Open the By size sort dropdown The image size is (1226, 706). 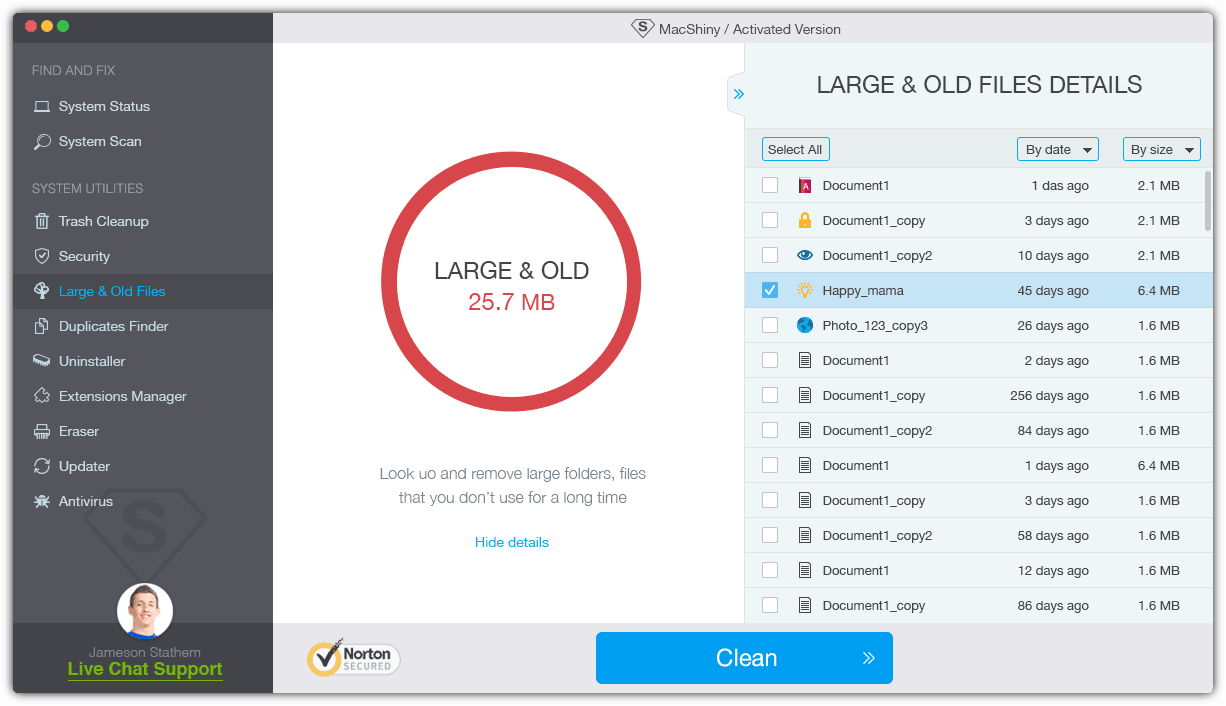1162,149
